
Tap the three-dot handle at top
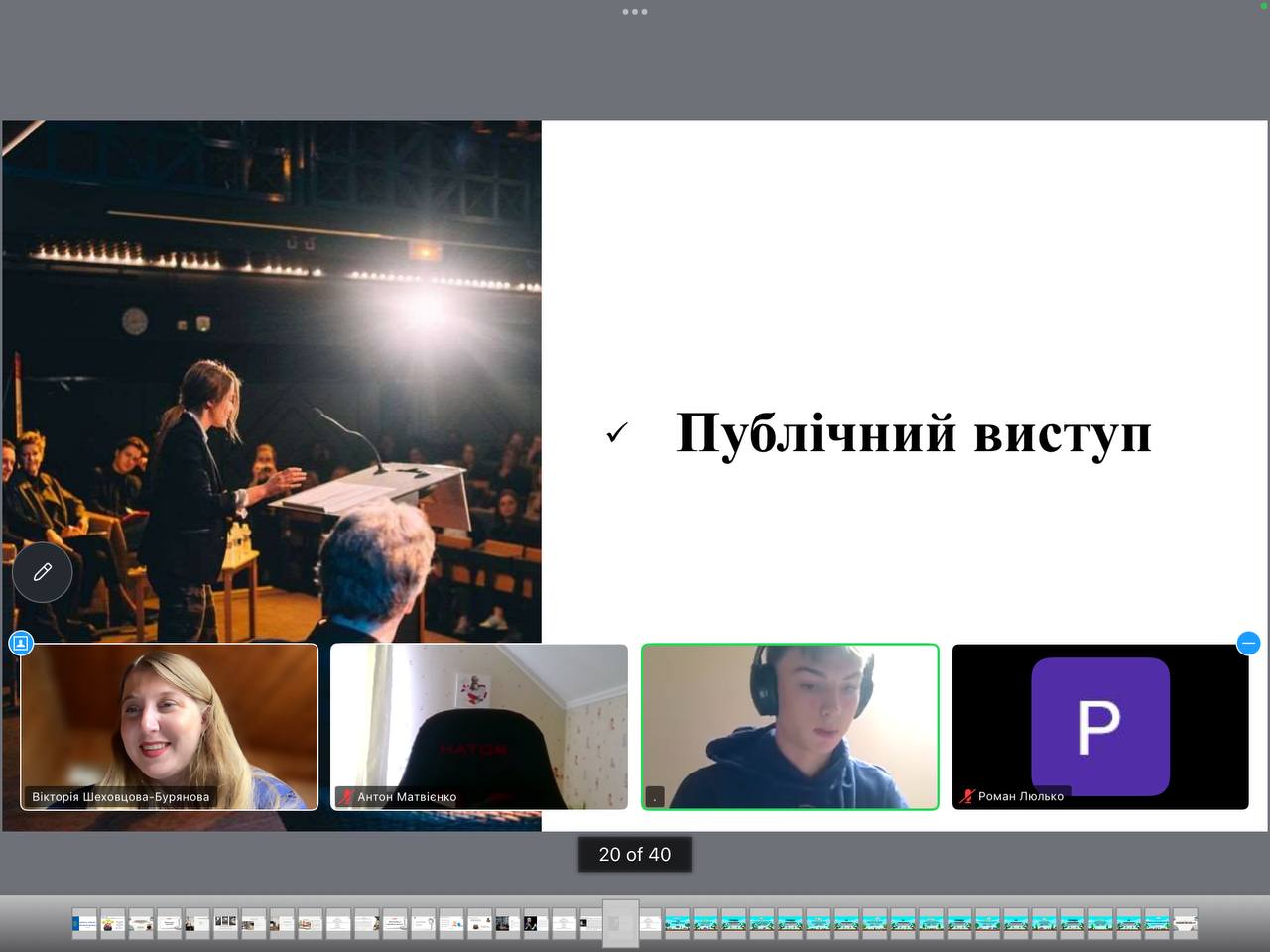(635, 12)
